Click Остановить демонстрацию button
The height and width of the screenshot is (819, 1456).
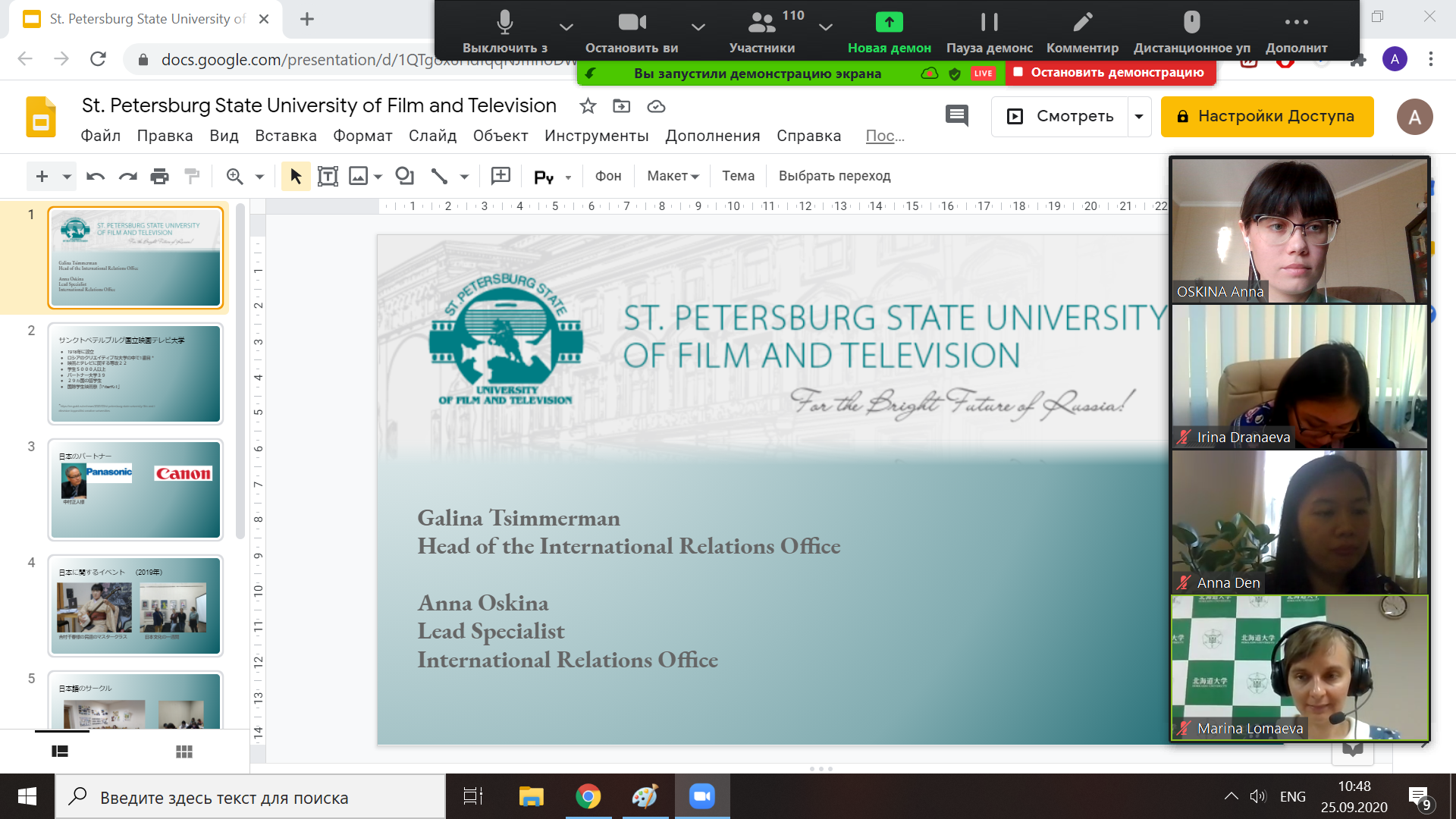click(1110, 73)
